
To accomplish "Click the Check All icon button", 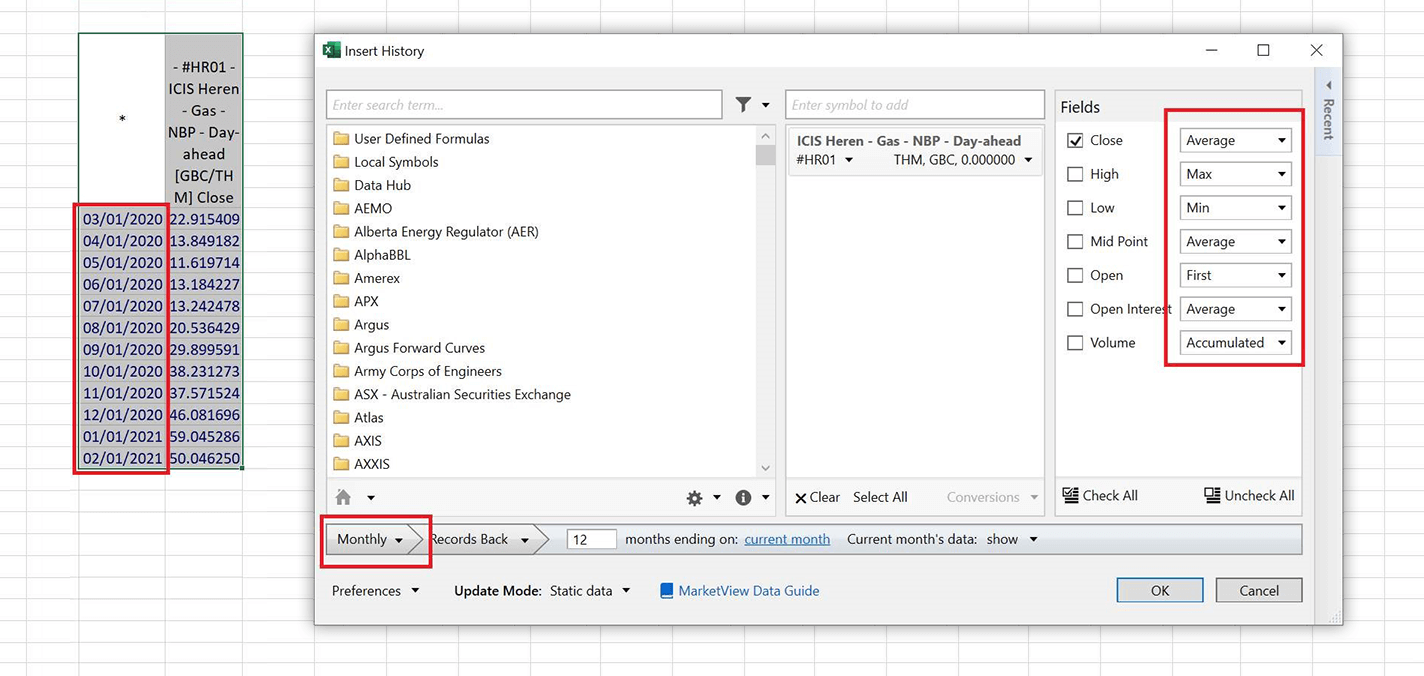I will [x=1070, y=495].
